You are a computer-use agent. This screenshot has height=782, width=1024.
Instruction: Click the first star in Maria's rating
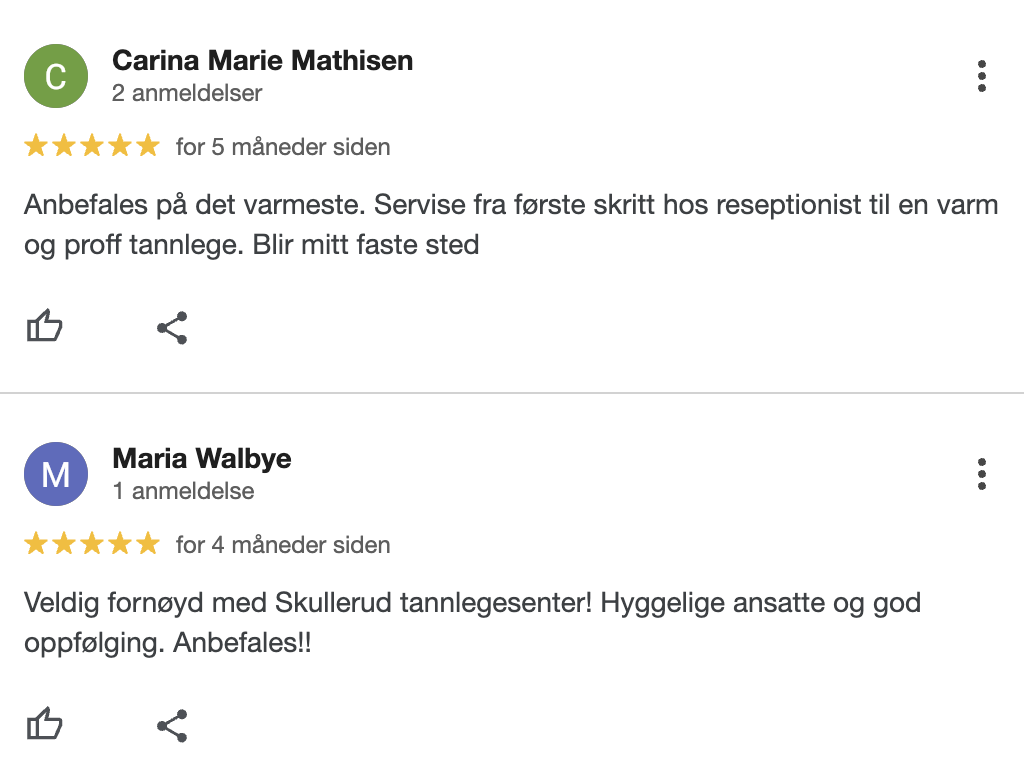tap(36, 545)
